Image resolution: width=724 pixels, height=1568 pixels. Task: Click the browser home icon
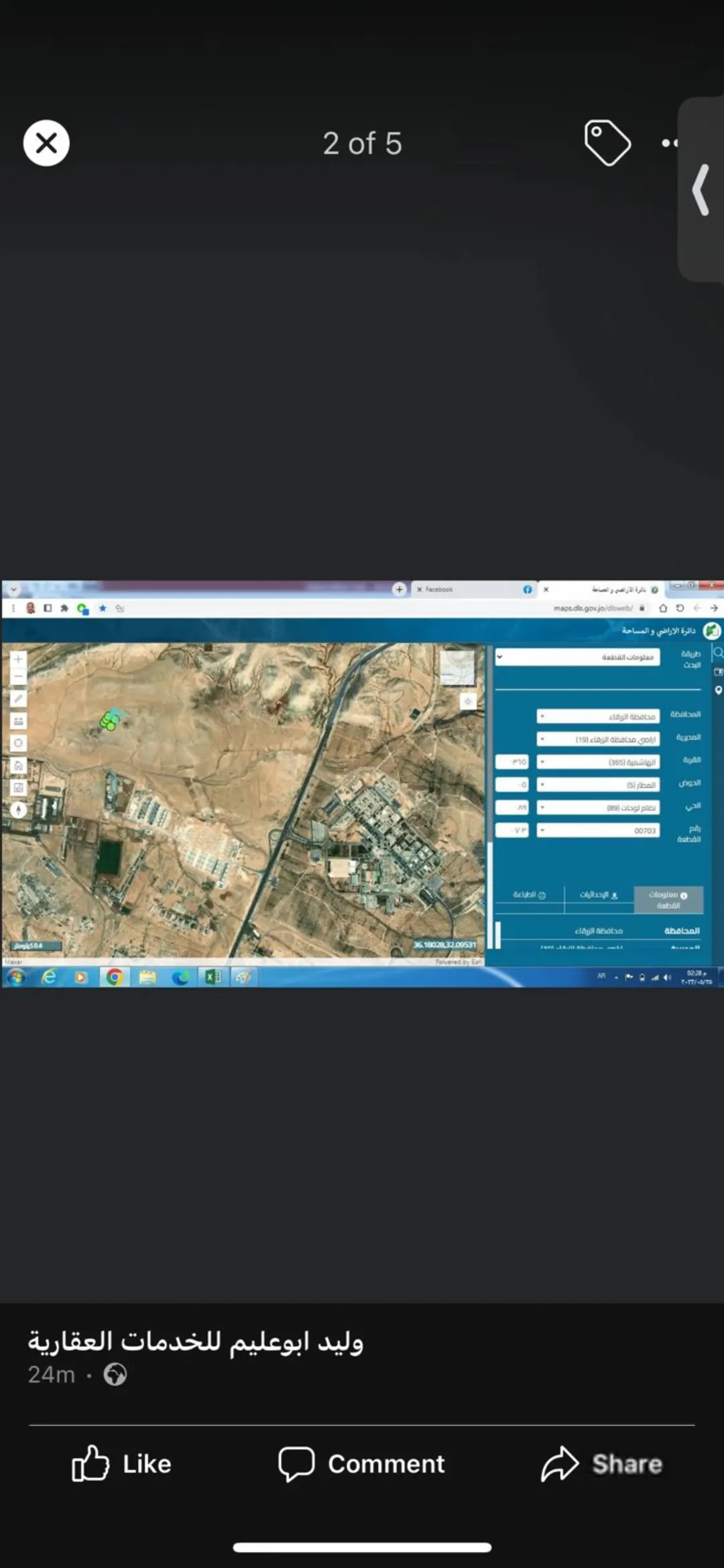(x=663, y=608)
